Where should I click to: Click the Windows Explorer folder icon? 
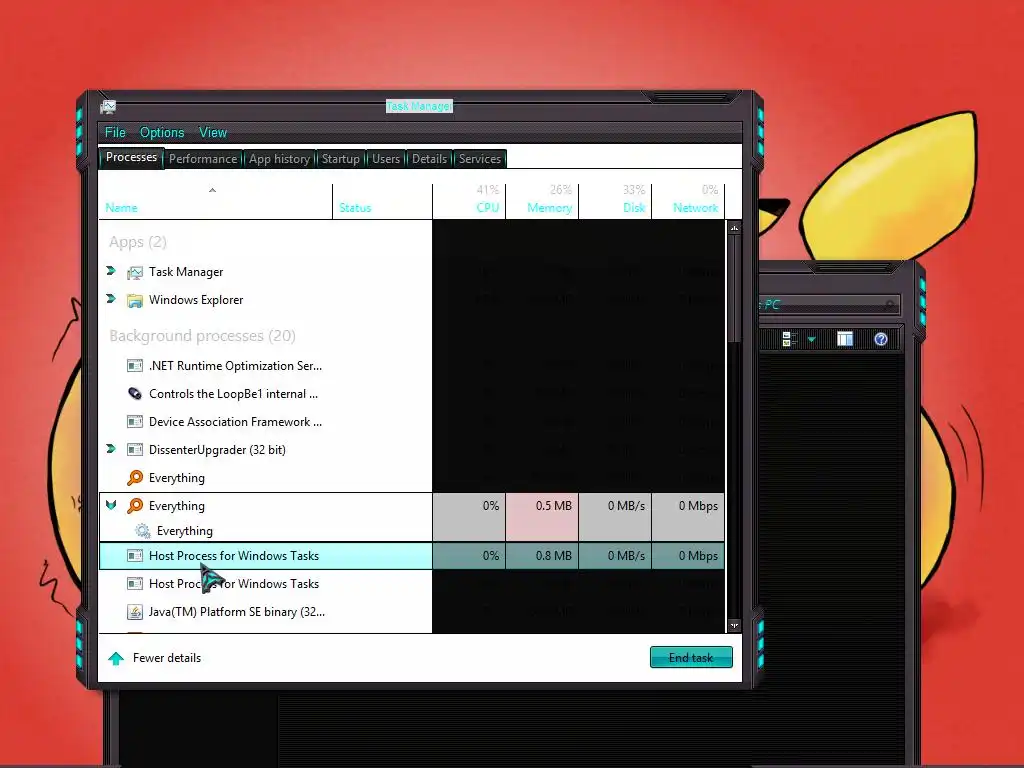(135, 300)
